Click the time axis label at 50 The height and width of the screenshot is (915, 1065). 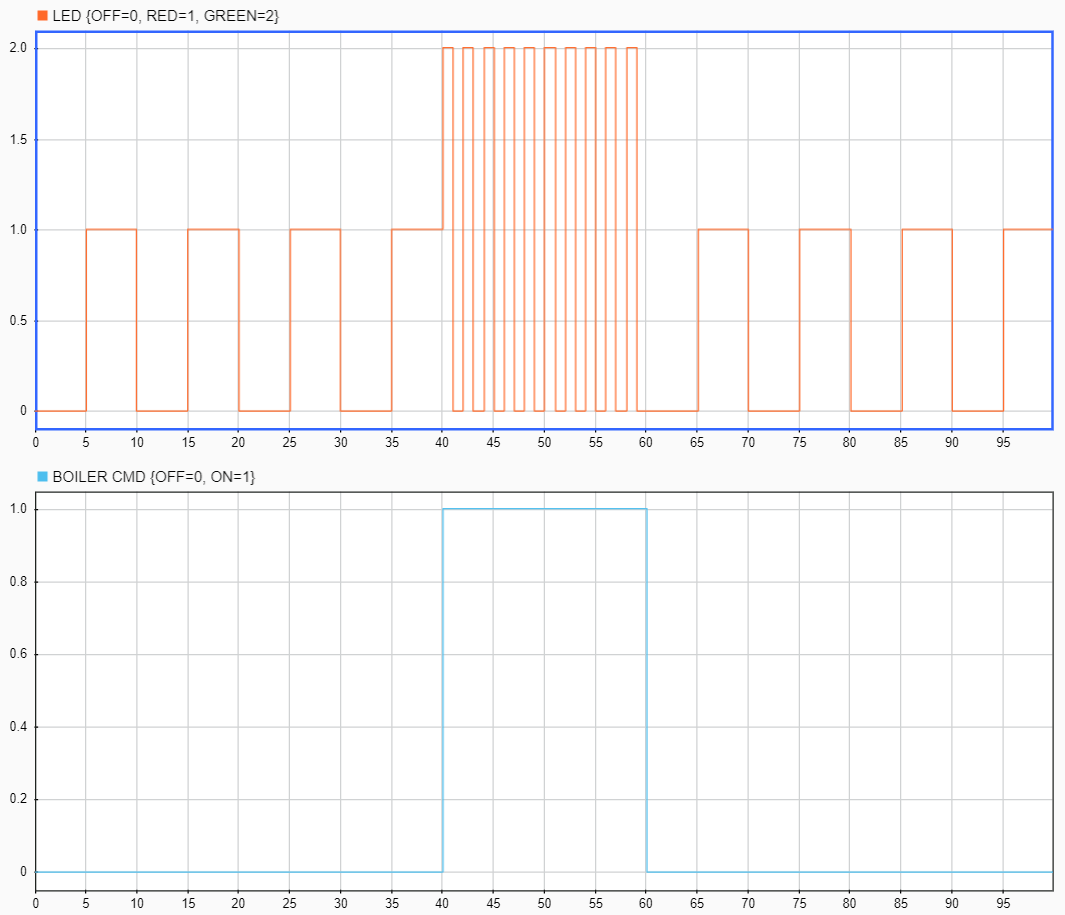[x=545, y=441]
